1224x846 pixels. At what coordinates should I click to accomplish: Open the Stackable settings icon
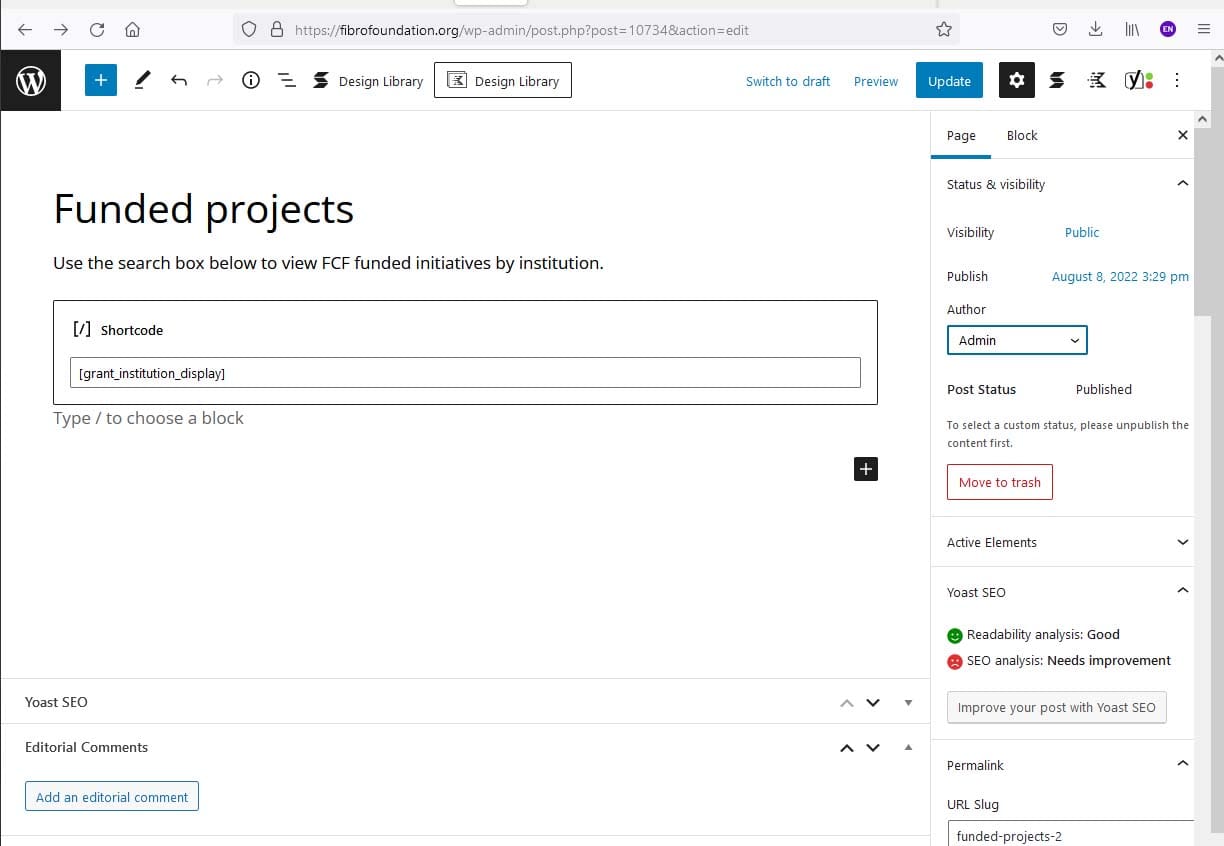click(x=1057, y=80)
